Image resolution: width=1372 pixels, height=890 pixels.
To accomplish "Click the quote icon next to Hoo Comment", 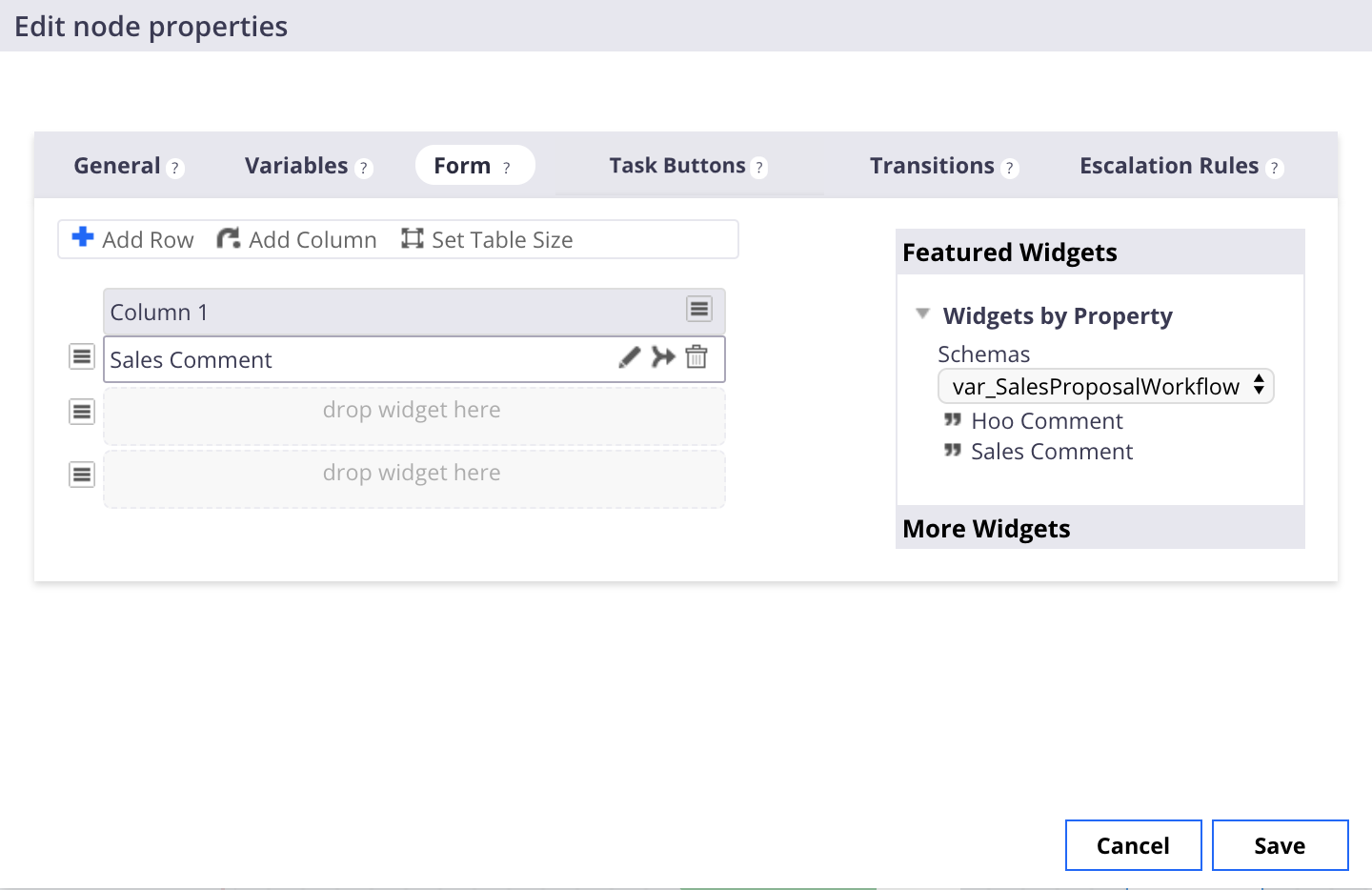I will coord(953,420).
